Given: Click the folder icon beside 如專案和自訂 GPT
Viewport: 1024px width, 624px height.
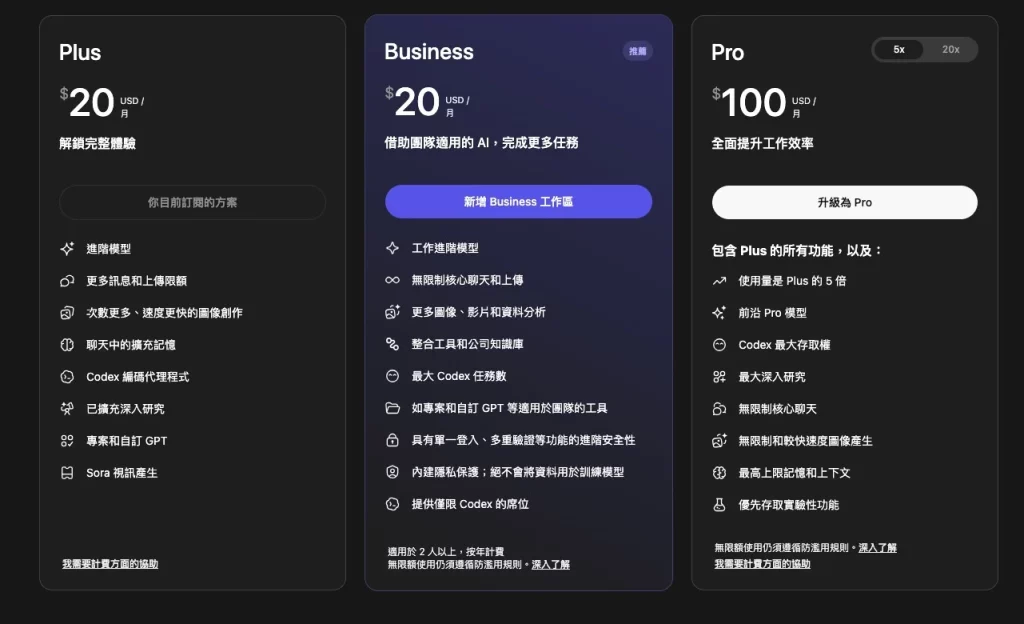Looking at the screenshot, I should tap(393, 408).
